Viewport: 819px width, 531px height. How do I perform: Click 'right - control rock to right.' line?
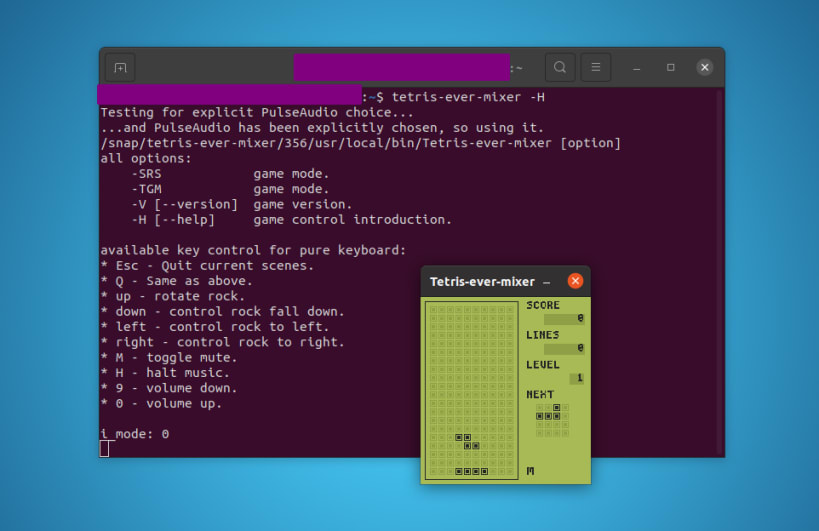pos(223,343)
